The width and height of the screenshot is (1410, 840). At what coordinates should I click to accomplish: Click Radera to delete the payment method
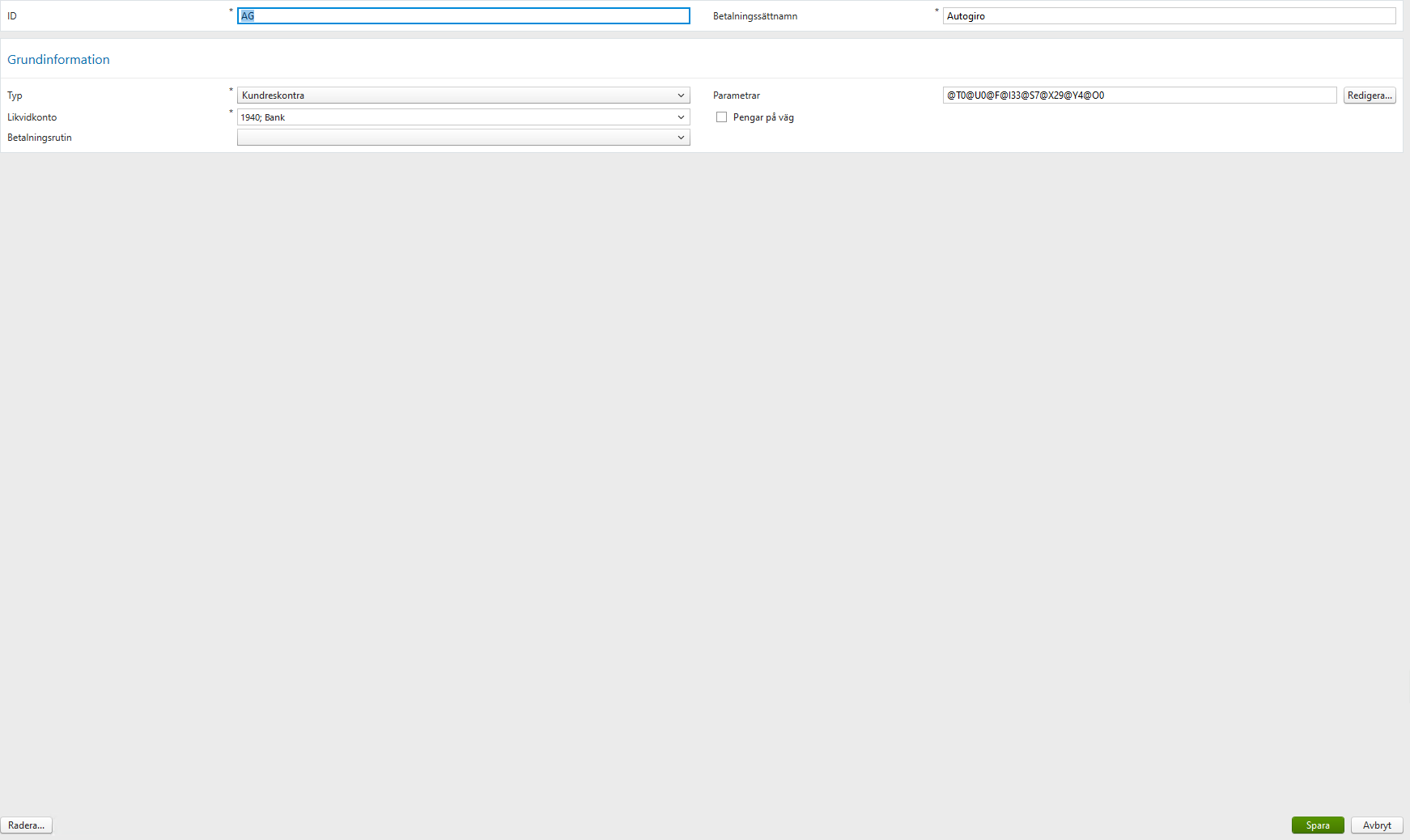pos(25,825)
